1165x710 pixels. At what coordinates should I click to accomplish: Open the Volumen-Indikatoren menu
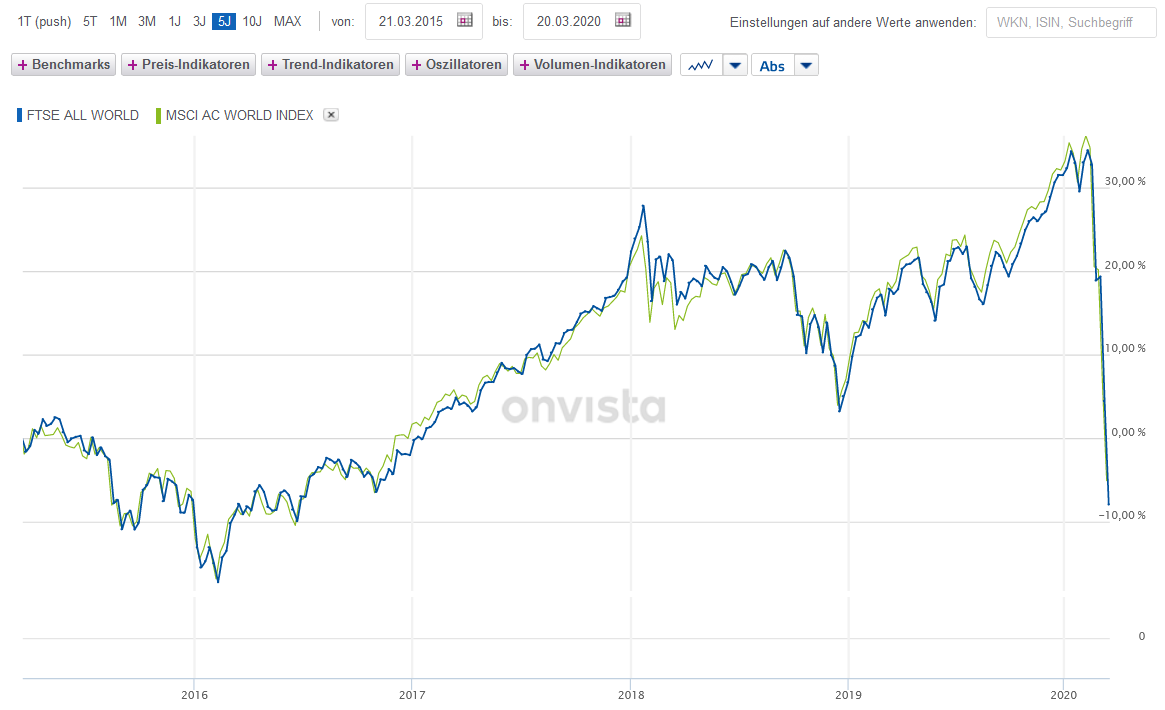point(592,65)
